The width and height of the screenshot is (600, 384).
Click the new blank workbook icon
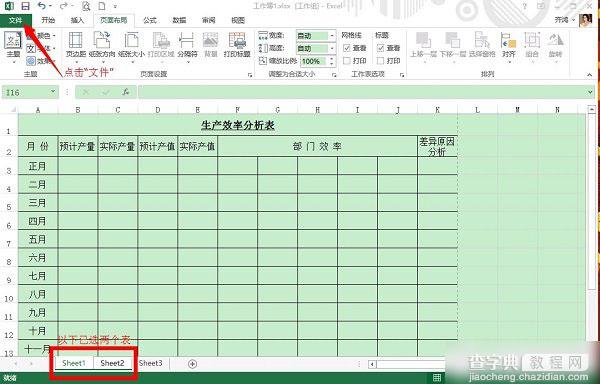(x=102, y=6)
